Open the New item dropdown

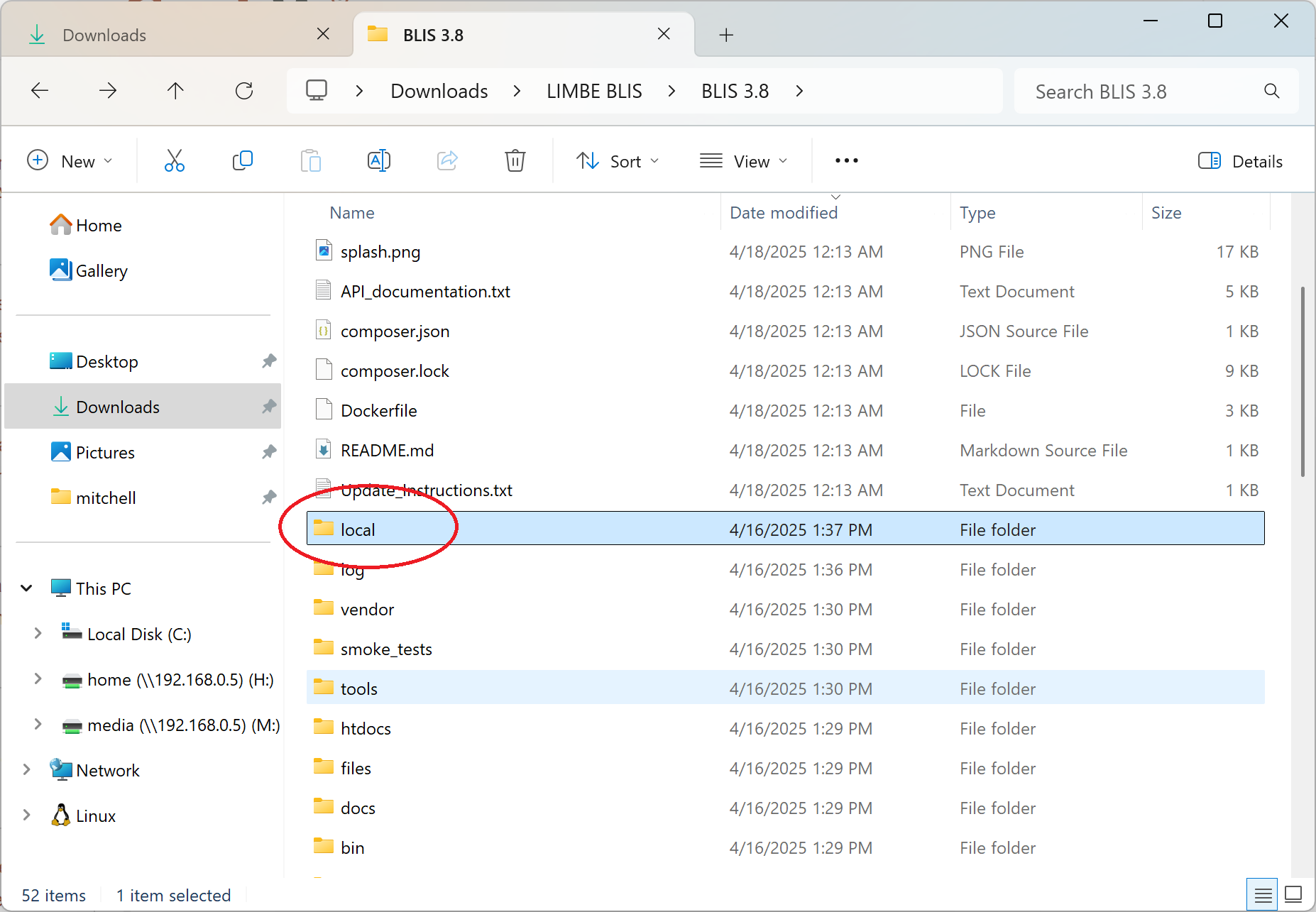coord(70,161)
